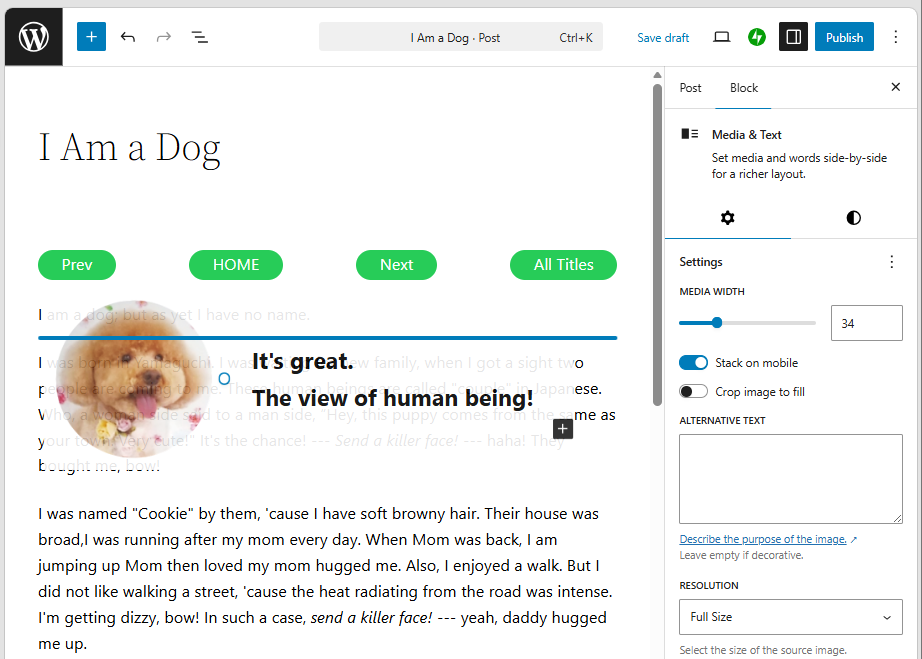Click the Publish button
This screenshot has height=659, width=922.
(844, 37)
